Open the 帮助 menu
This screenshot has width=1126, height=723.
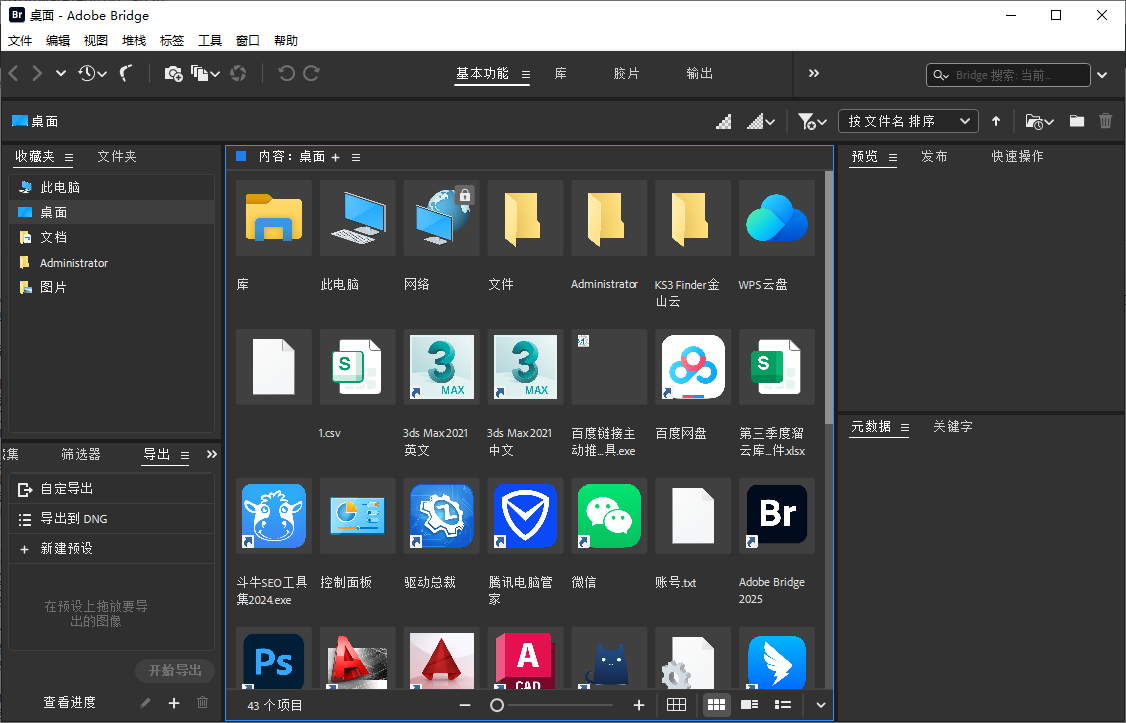point(286,40)
